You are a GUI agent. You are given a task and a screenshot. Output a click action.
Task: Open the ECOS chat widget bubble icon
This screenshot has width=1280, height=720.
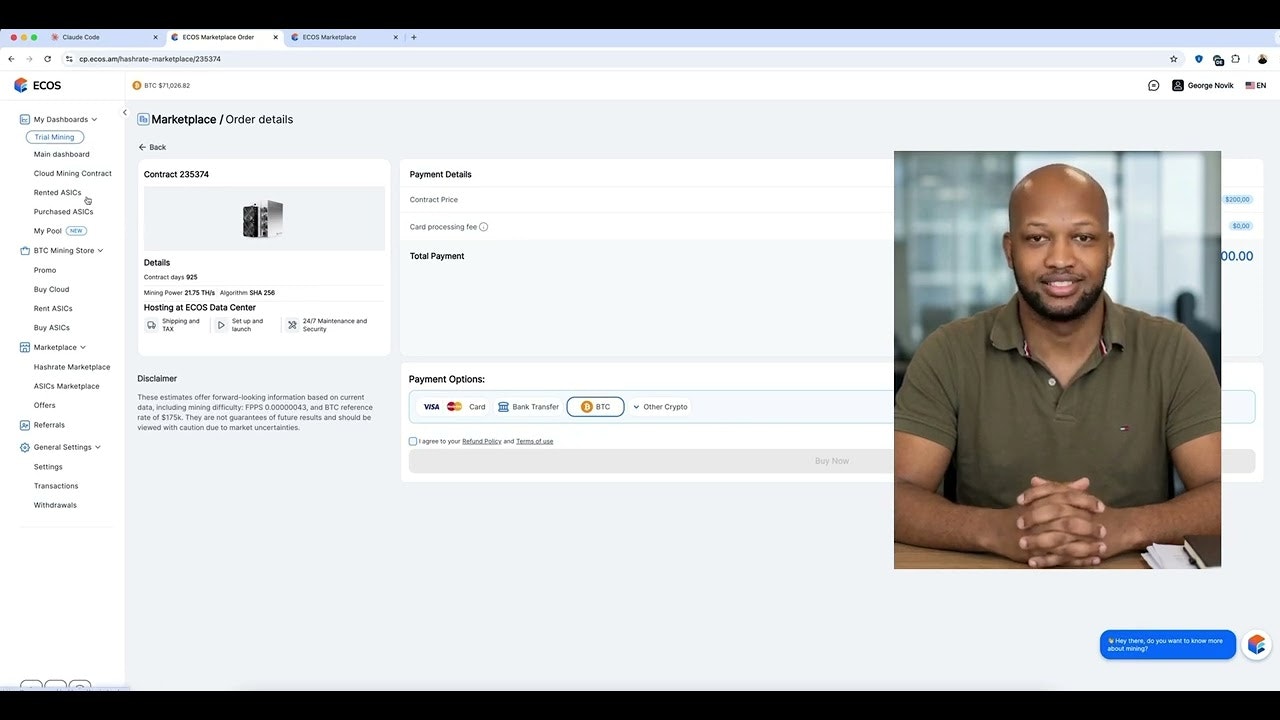[1256, 645]
